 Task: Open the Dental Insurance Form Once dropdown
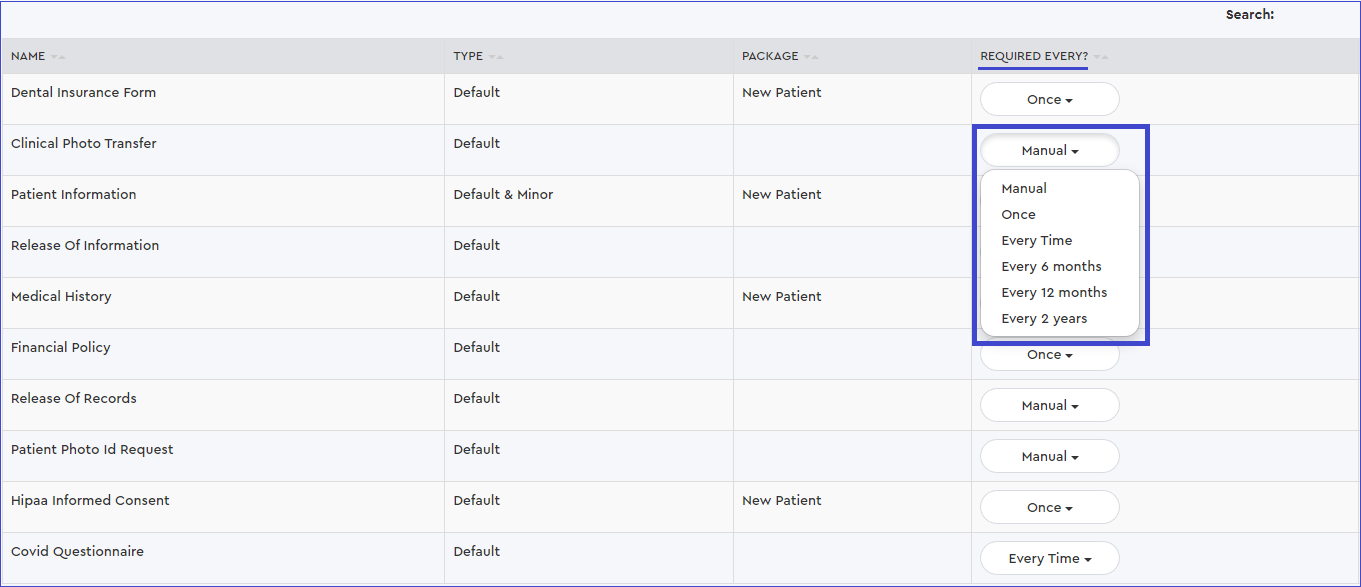(x=1049, y=100)
